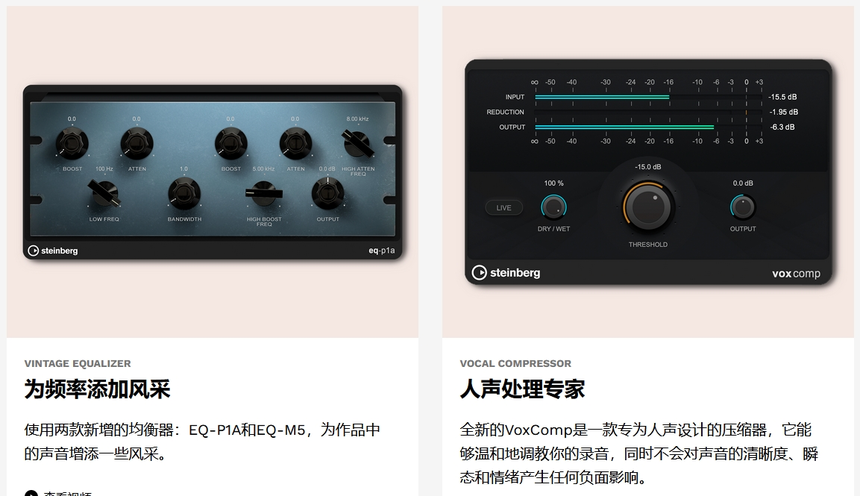
Task: Click the LOW FREQ selector knob
Action: click(x=104, y=194)
